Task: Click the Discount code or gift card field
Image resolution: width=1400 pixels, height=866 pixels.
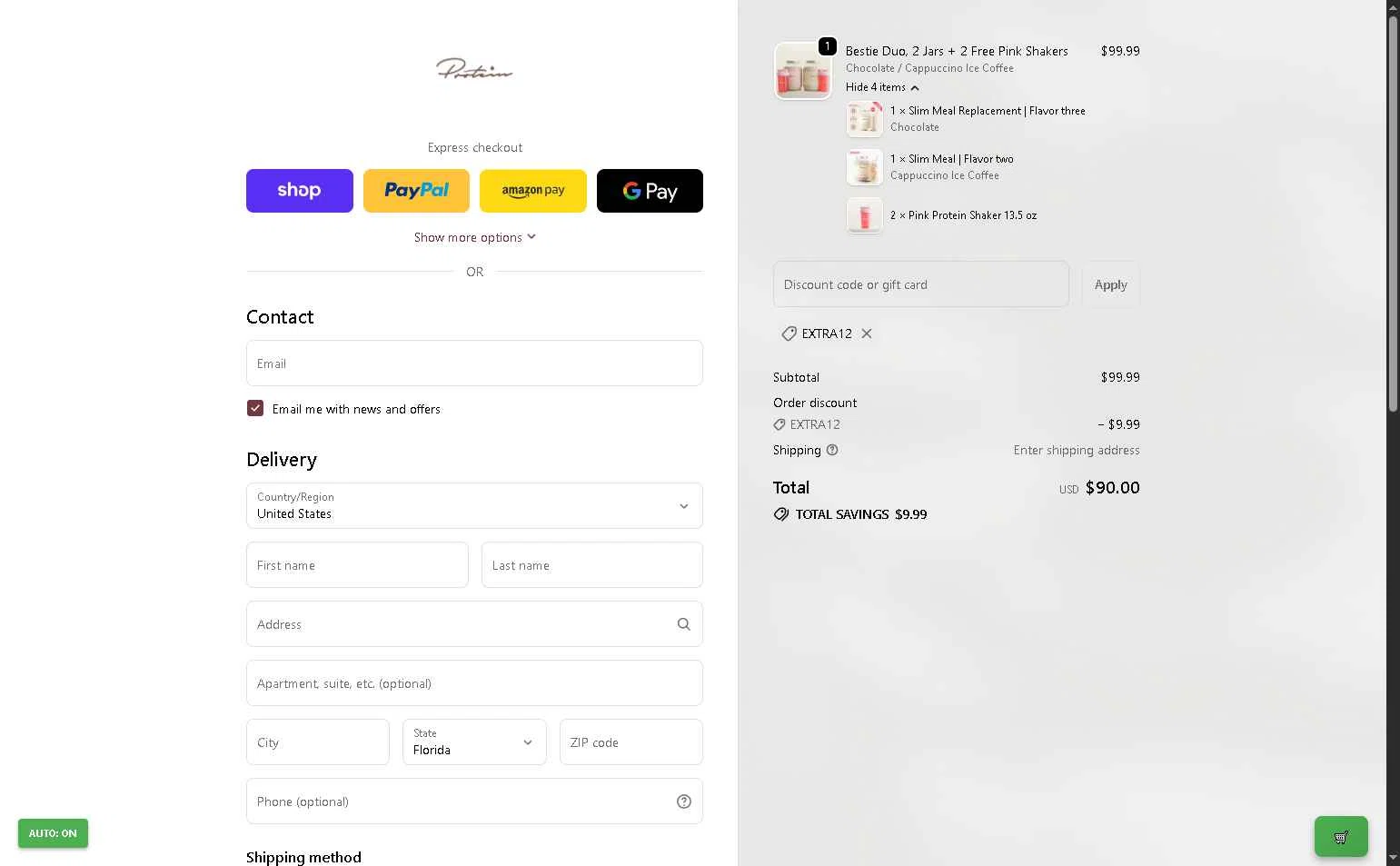Action: click(x=921, y=284)
